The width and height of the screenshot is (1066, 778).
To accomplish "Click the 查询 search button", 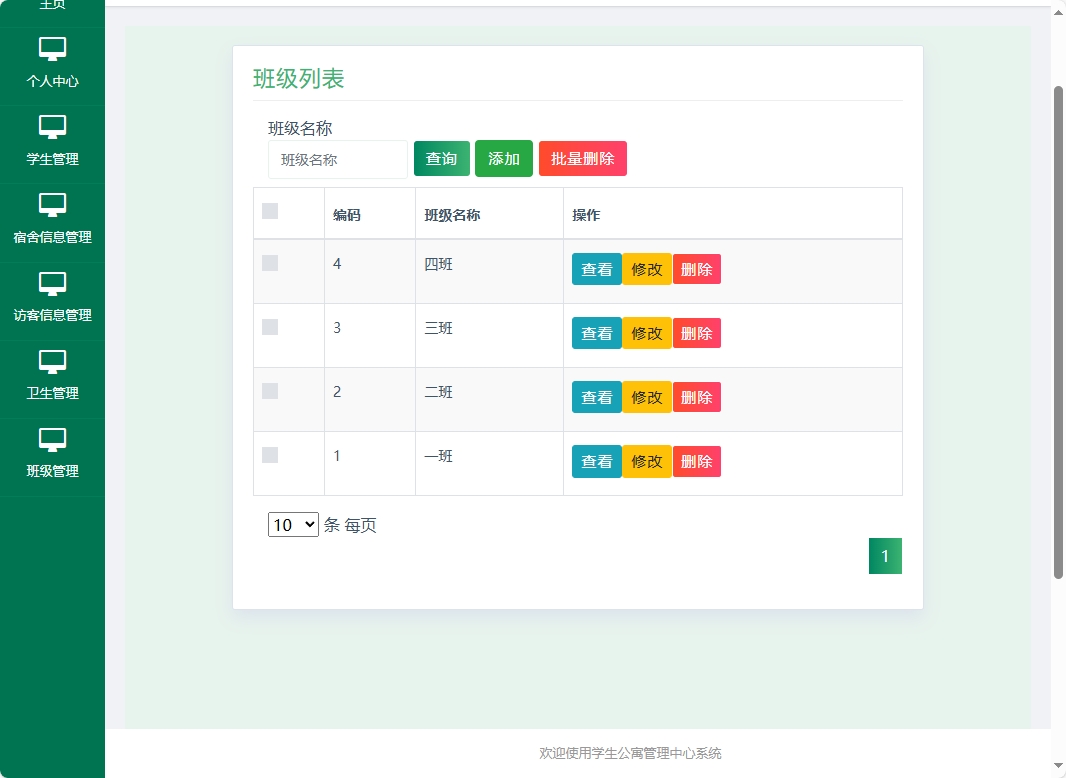I will (x=441, y=158).
